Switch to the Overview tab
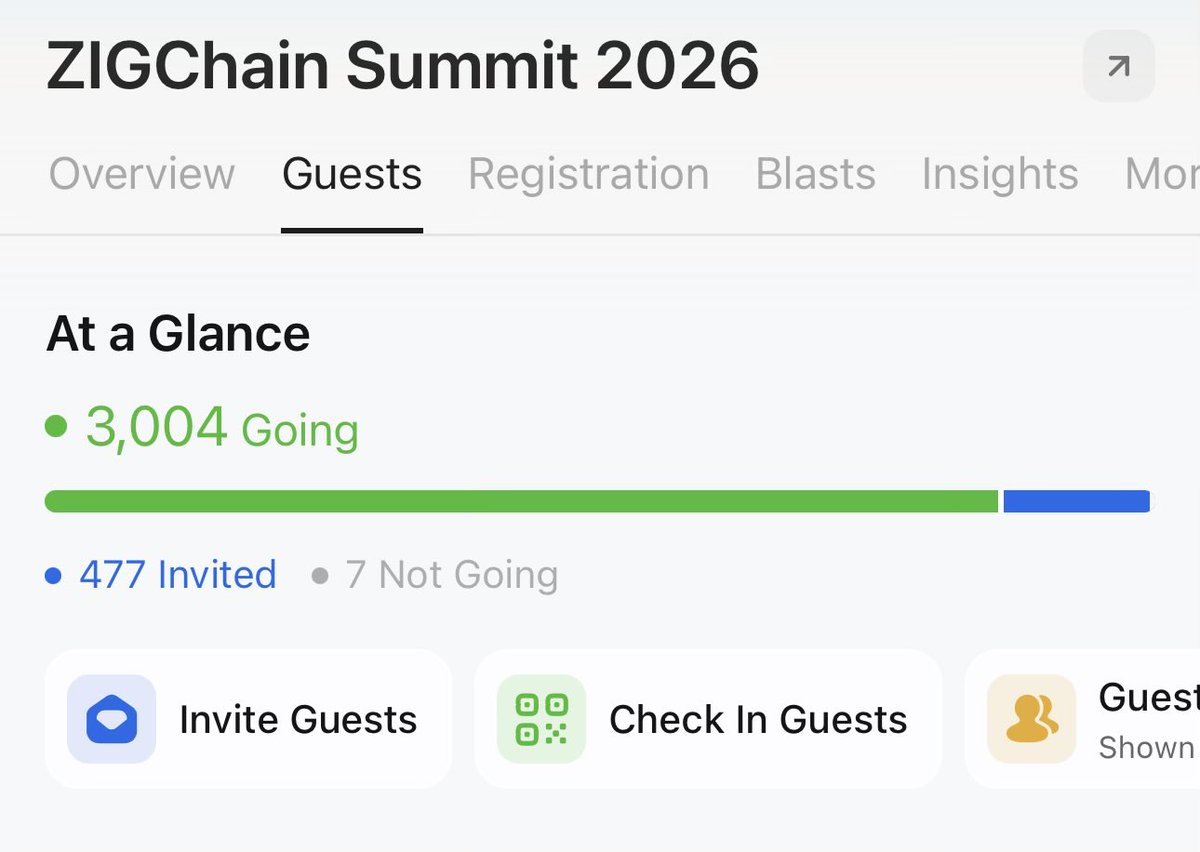 pos(141,174)
